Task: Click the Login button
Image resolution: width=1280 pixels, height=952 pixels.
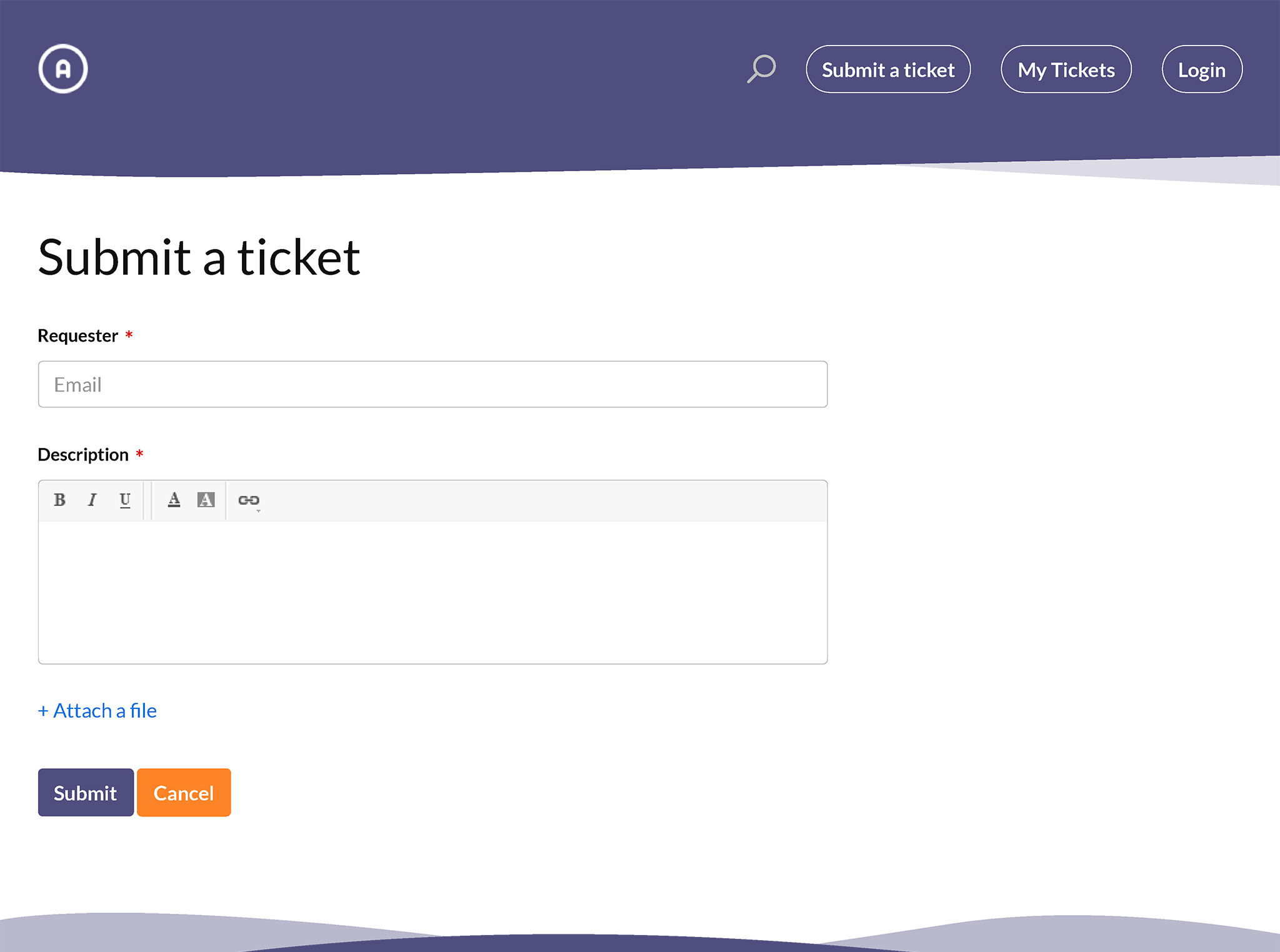Action: 1202,69
